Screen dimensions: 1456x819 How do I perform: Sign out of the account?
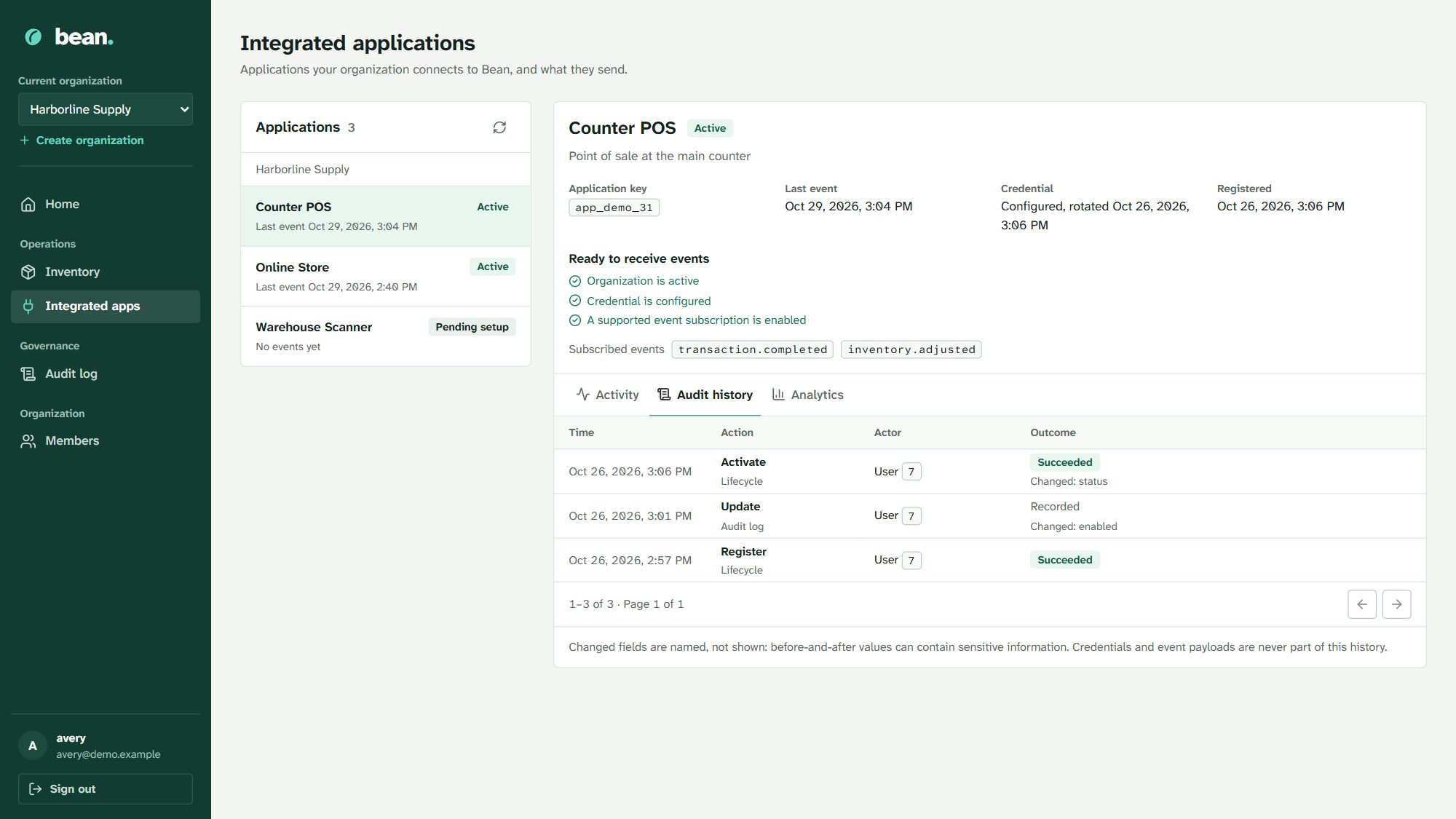[x=106, y=789]
